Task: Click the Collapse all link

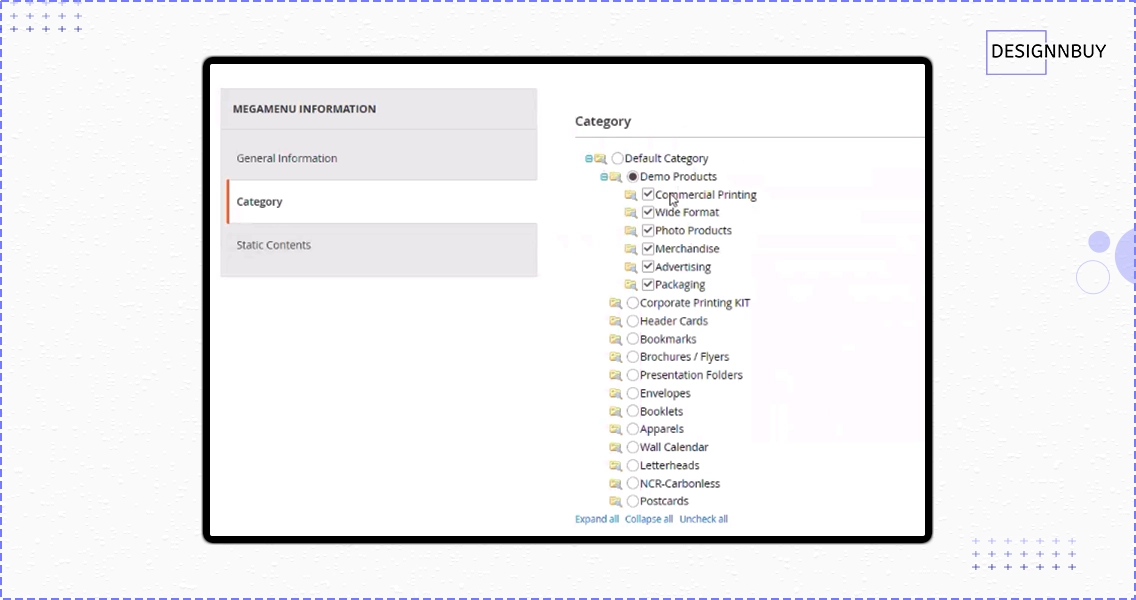Action: (649, 519)
